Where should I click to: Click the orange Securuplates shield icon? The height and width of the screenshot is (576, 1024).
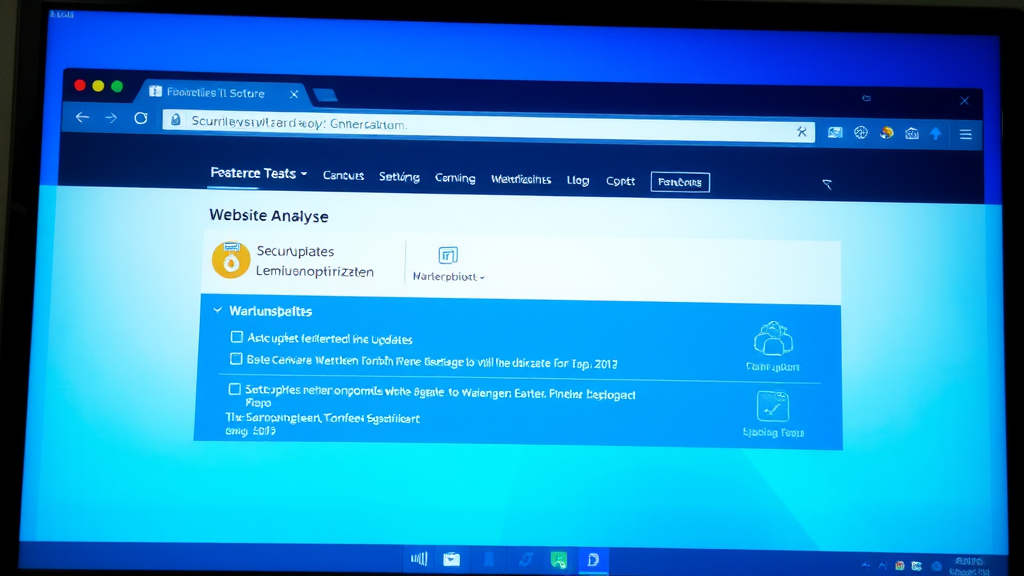pos(231,260)
